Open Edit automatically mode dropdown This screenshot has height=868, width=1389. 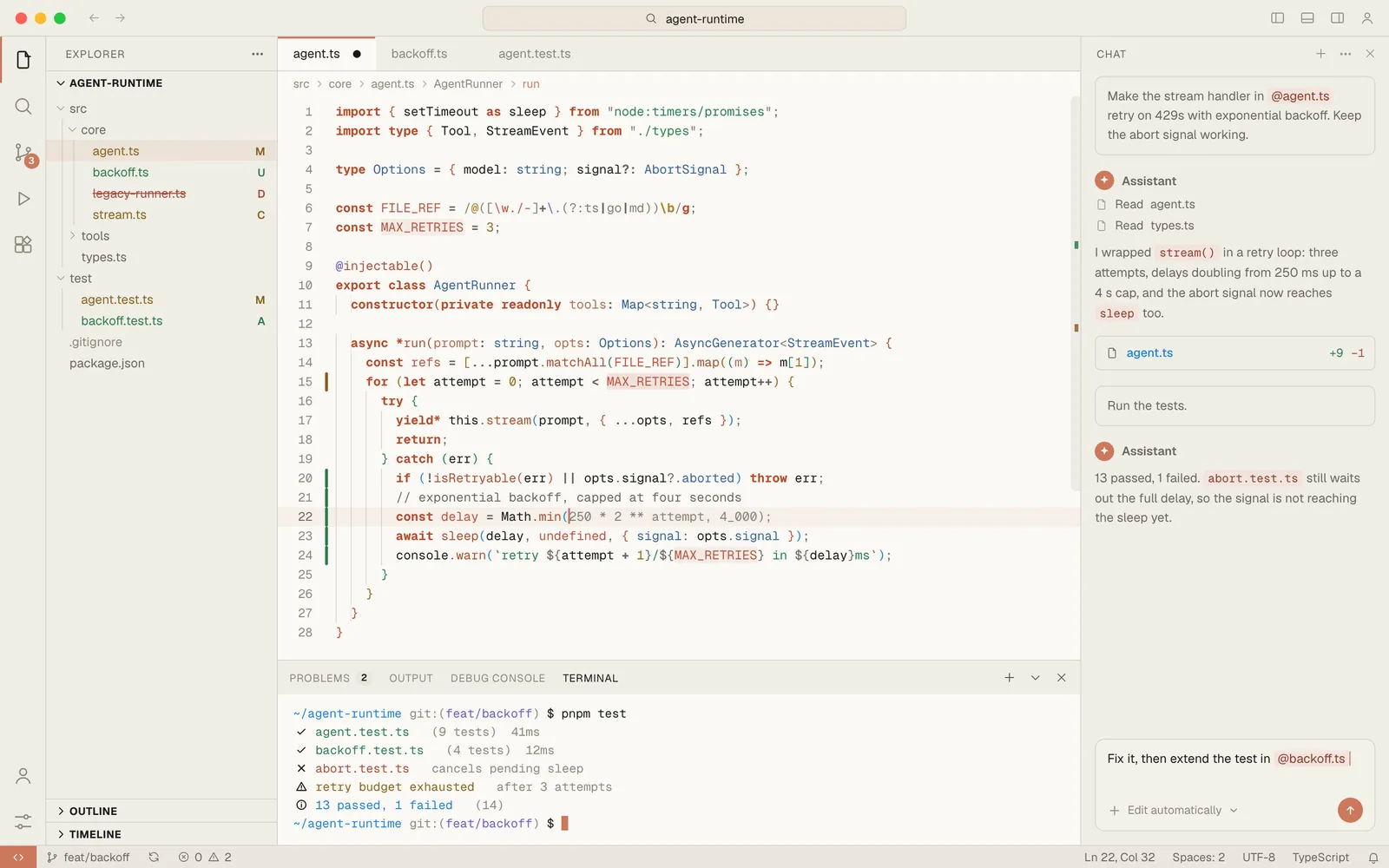pyautogui.click(x=1182, y=811)
